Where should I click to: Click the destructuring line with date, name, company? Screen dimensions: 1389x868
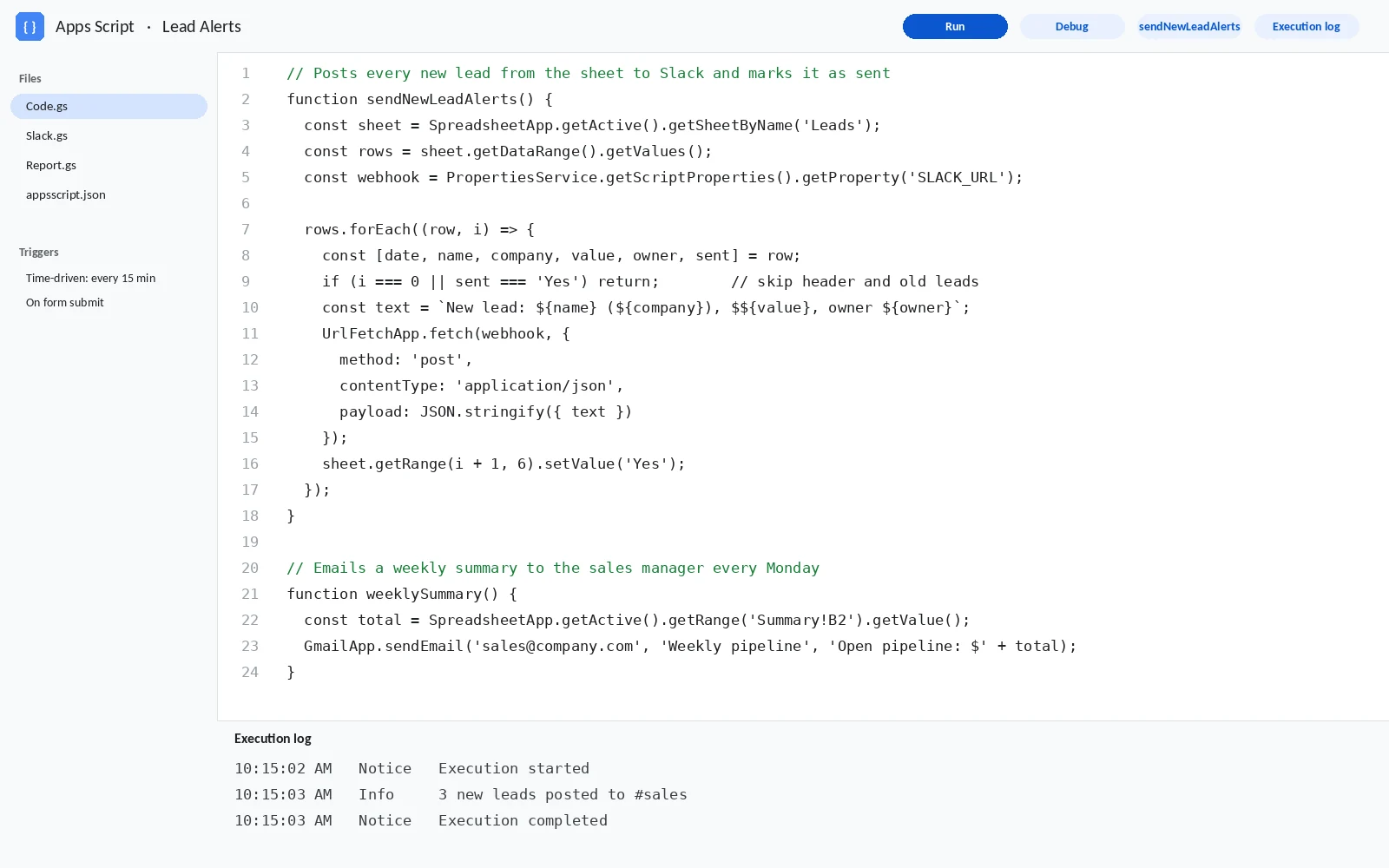(562, 255)
